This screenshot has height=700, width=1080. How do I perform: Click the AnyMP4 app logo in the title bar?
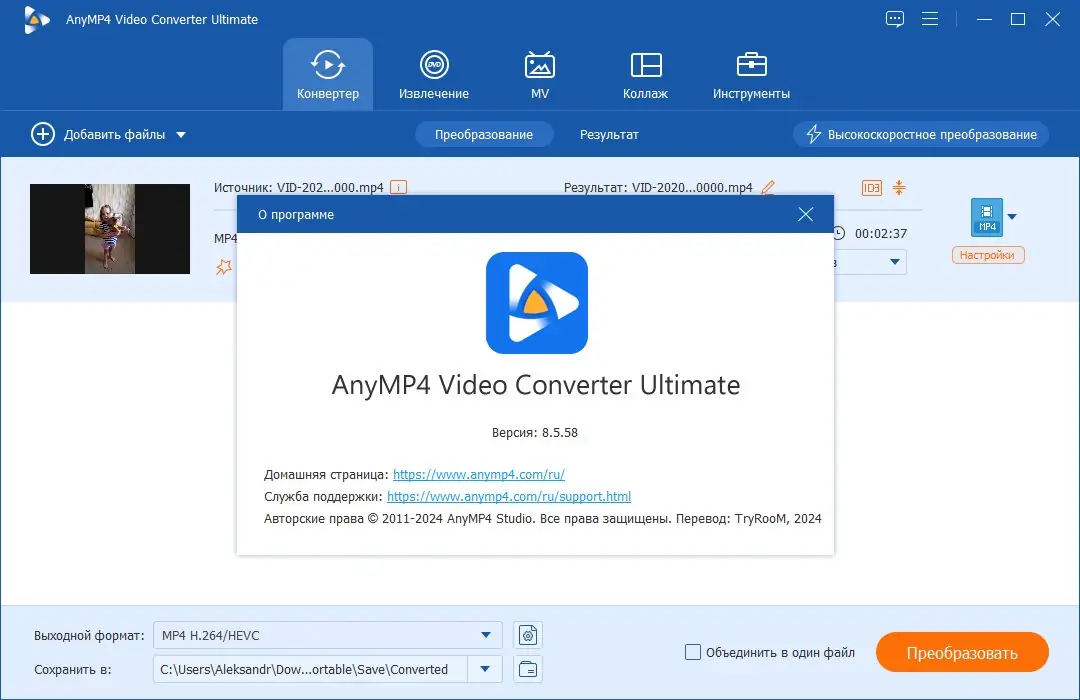(x=37, y=19)
